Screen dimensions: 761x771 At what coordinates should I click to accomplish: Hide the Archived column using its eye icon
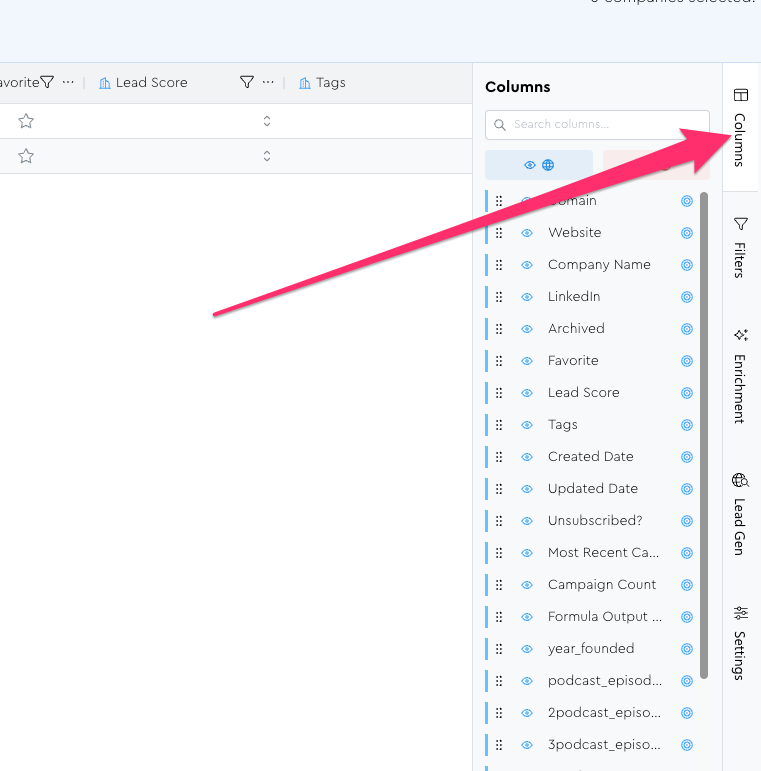(527, 329)
